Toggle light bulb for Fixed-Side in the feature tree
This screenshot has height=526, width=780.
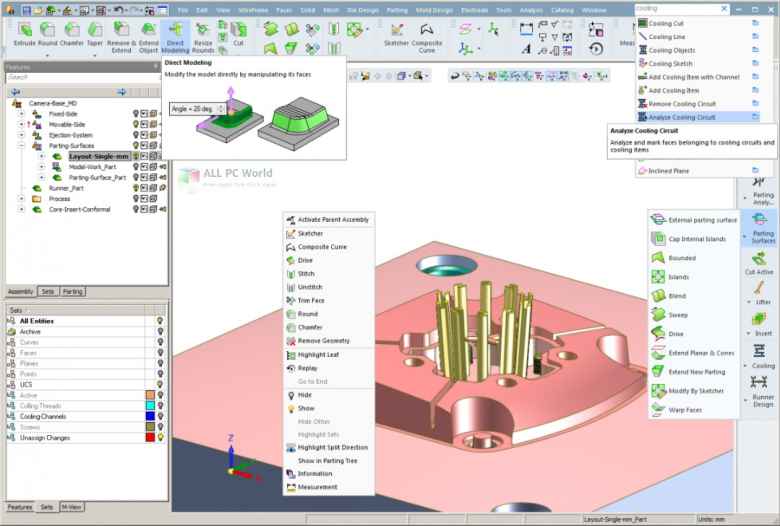[x=136, y=114]
